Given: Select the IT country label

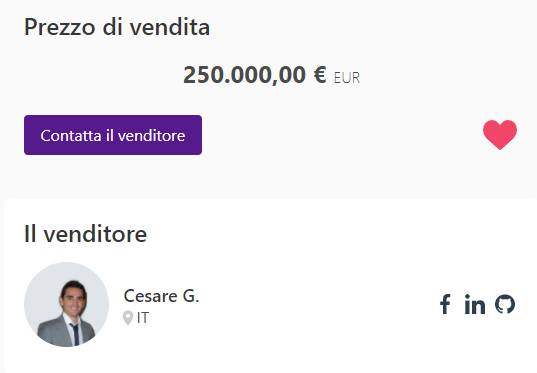Looking at the screenshot, I should tap(143, 318).
